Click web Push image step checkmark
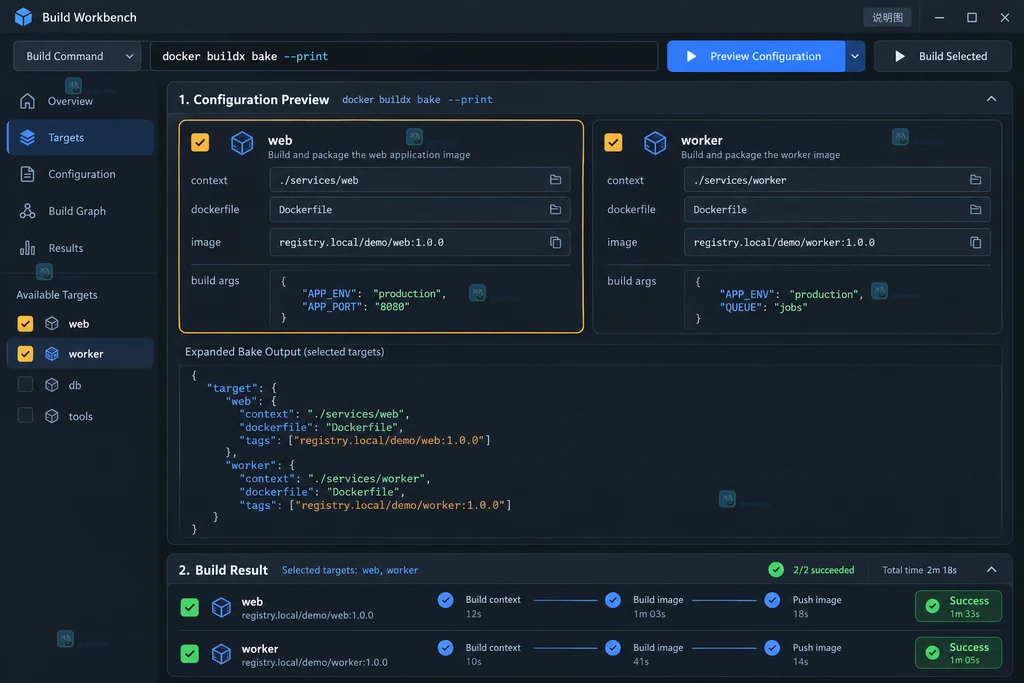1024x683 pixels. [x=772, y=600]
